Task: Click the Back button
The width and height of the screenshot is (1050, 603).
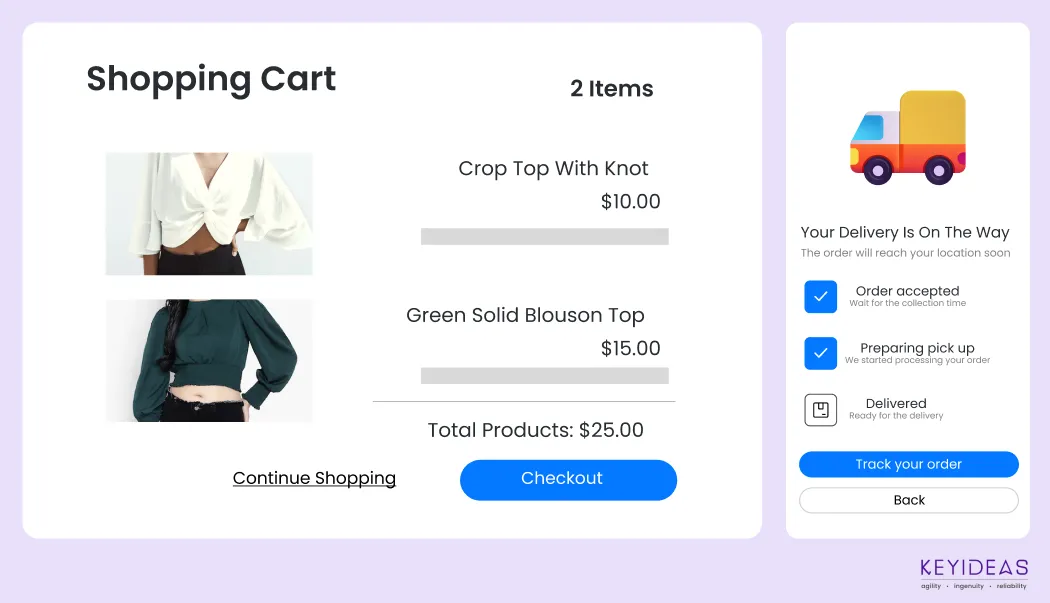Action: coord(908,500)
